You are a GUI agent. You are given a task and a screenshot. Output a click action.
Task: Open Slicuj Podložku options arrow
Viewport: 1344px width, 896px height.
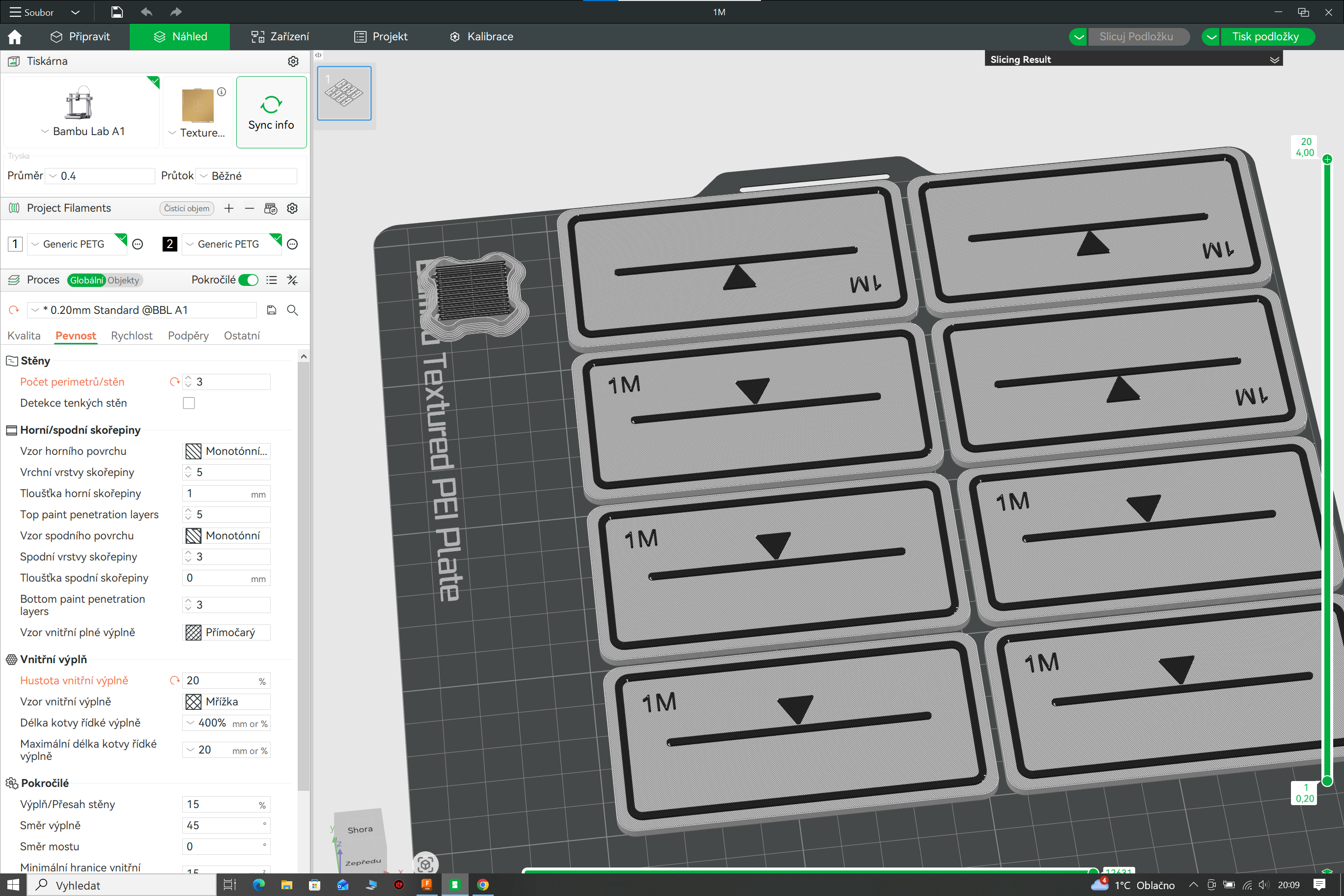pyautogui.click(x=1078, y=36)
